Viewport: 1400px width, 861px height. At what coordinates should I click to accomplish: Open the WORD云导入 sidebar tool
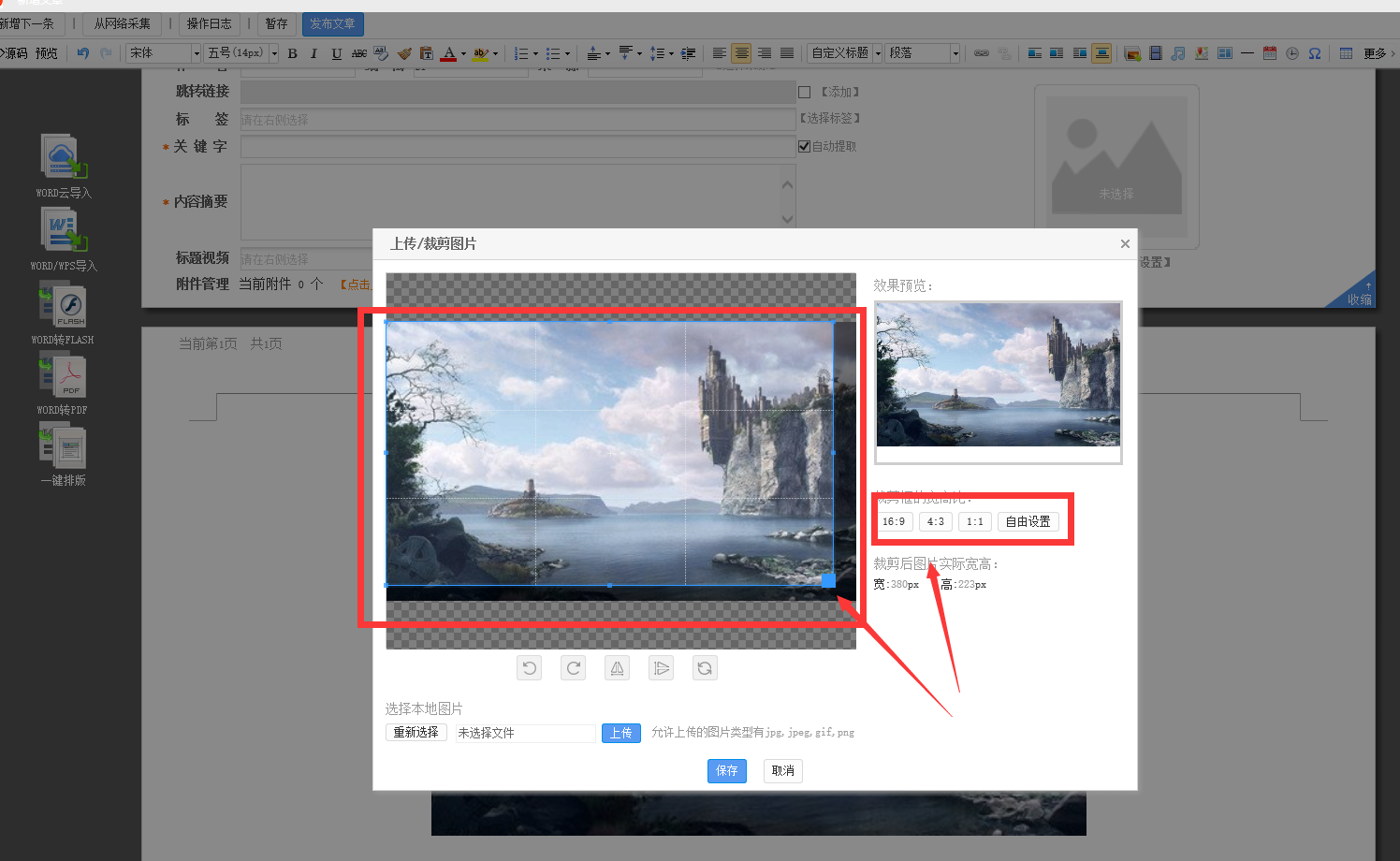tap(63, 167)
